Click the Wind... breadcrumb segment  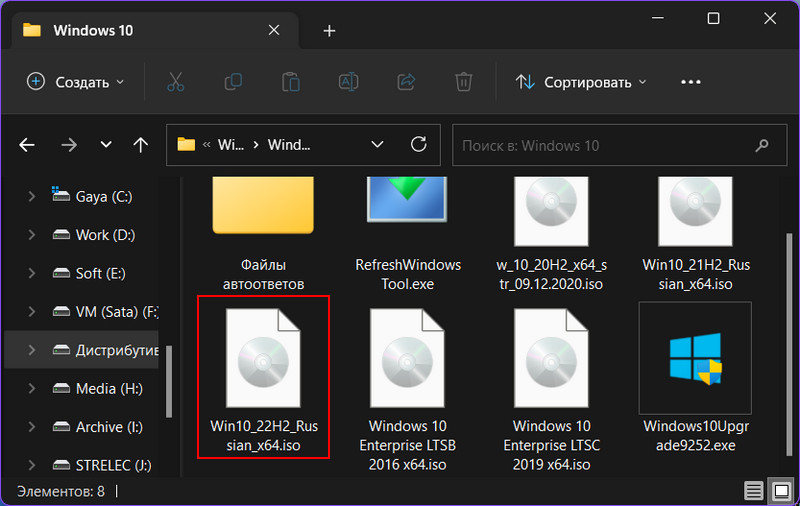click(x=289, y=145)
